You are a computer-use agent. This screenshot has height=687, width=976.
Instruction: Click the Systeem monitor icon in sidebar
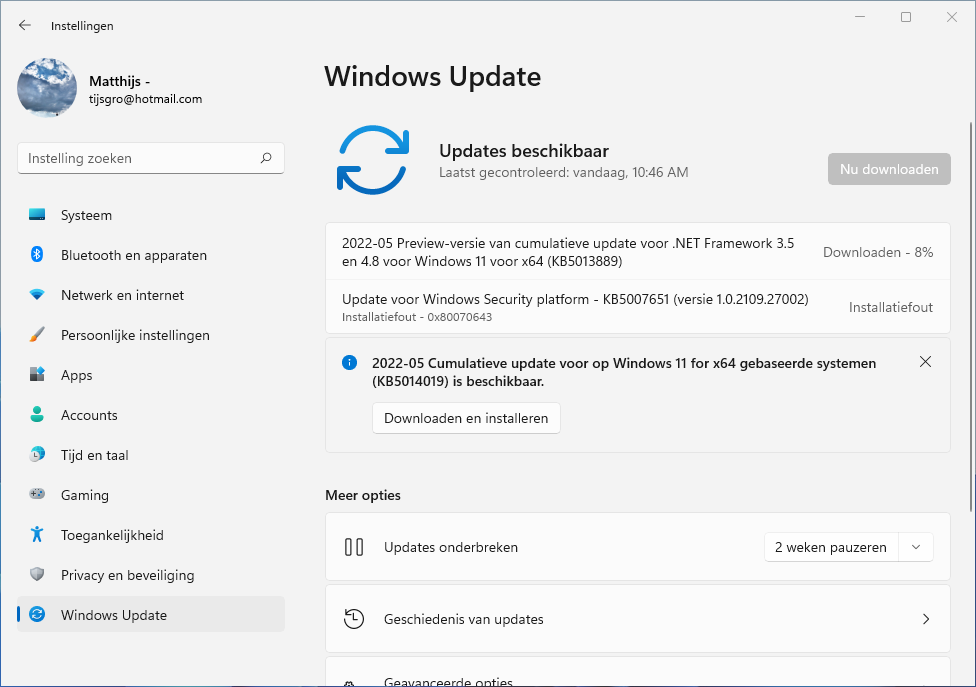37,215
